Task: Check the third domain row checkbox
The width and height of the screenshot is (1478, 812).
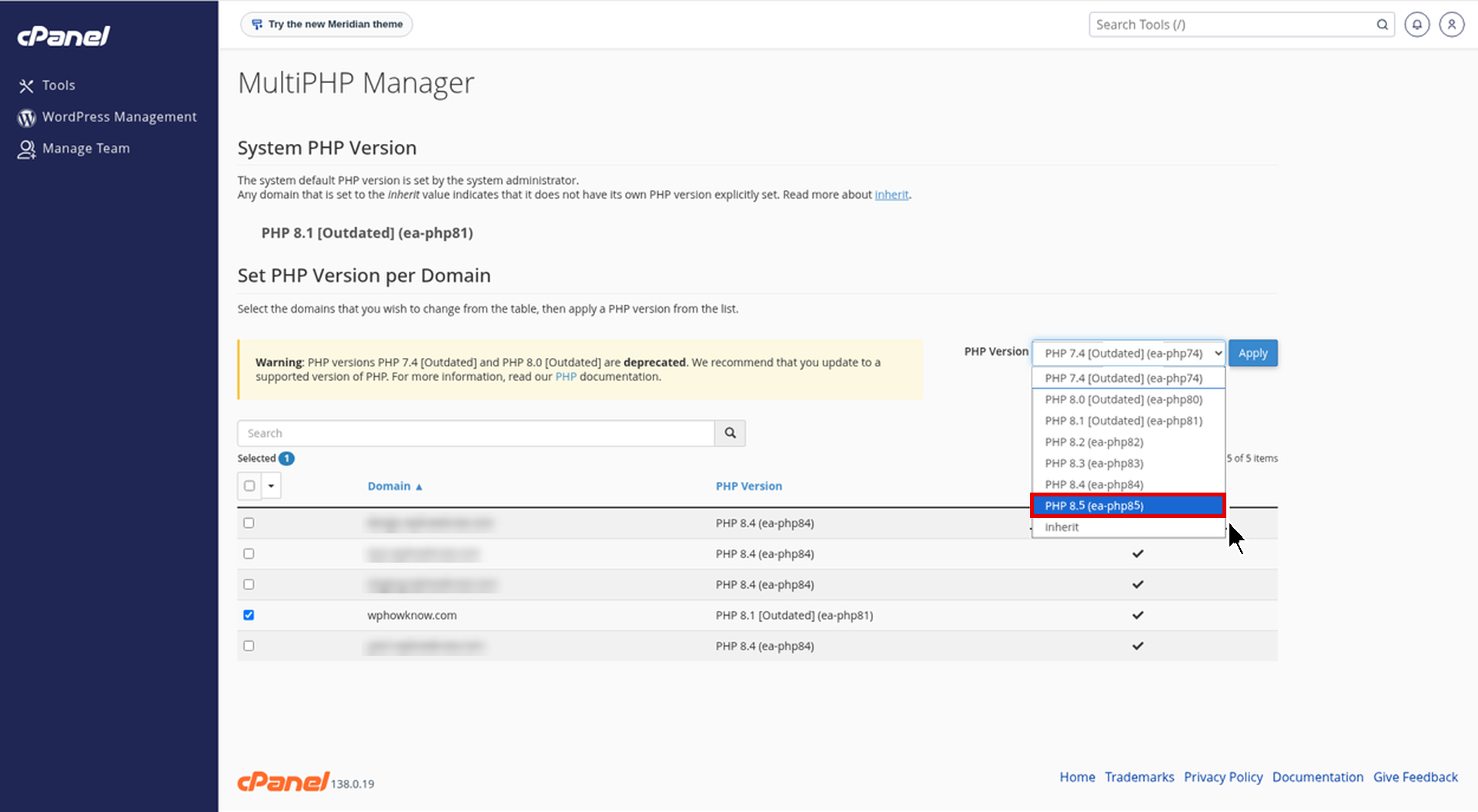Action: click(249, 585)
